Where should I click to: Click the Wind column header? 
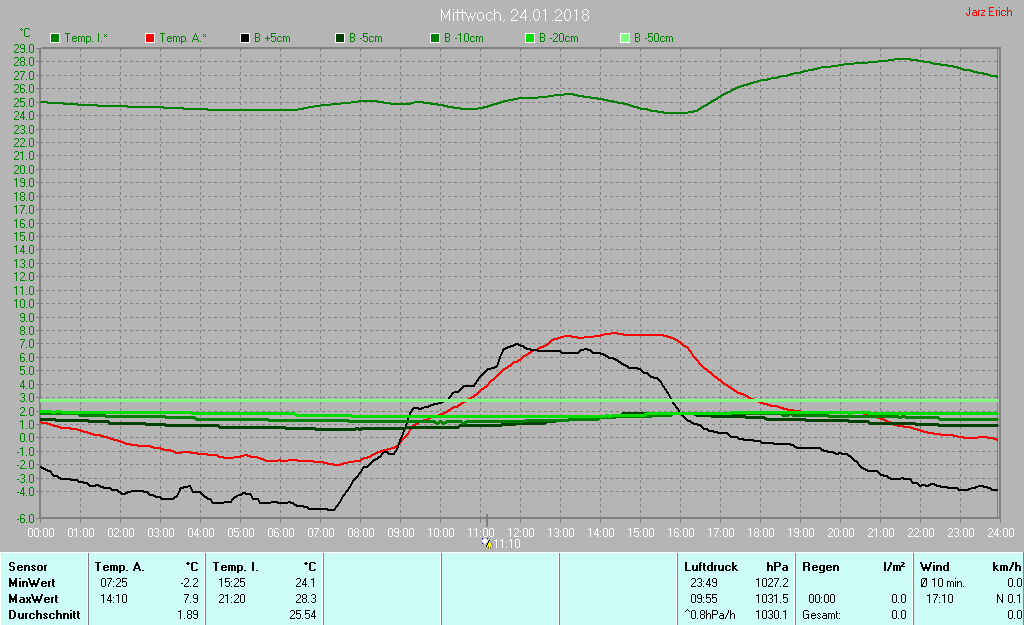(x=934, y=567)
